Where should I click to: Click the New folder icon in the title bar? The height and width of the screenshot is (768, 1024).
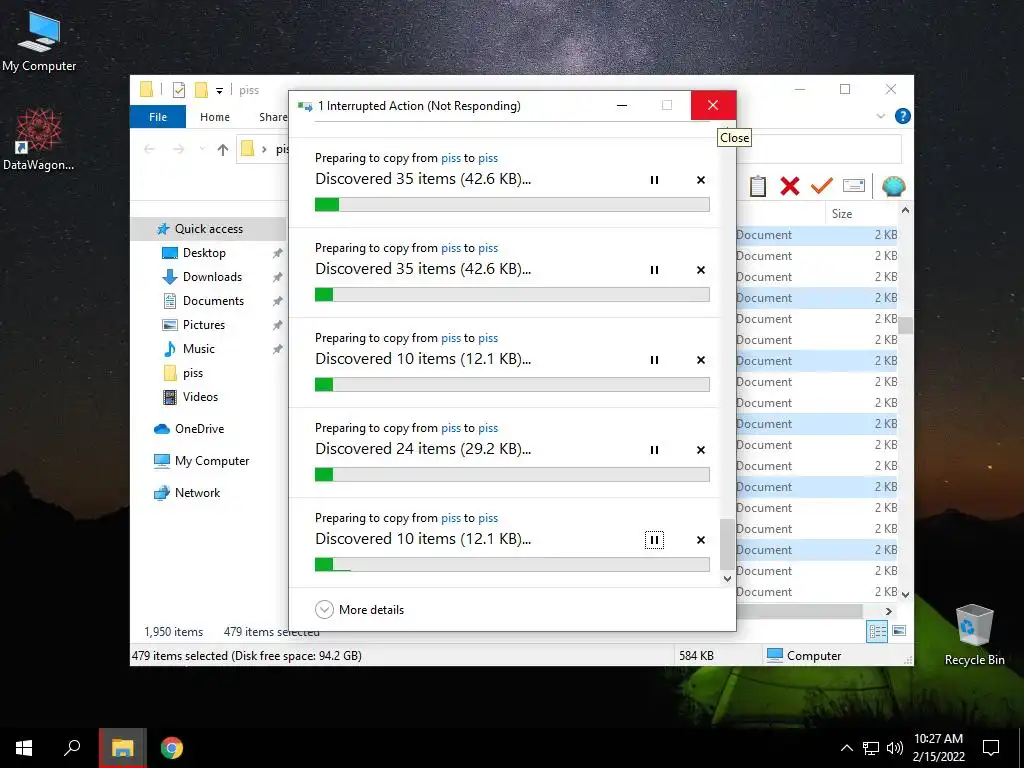201,89
